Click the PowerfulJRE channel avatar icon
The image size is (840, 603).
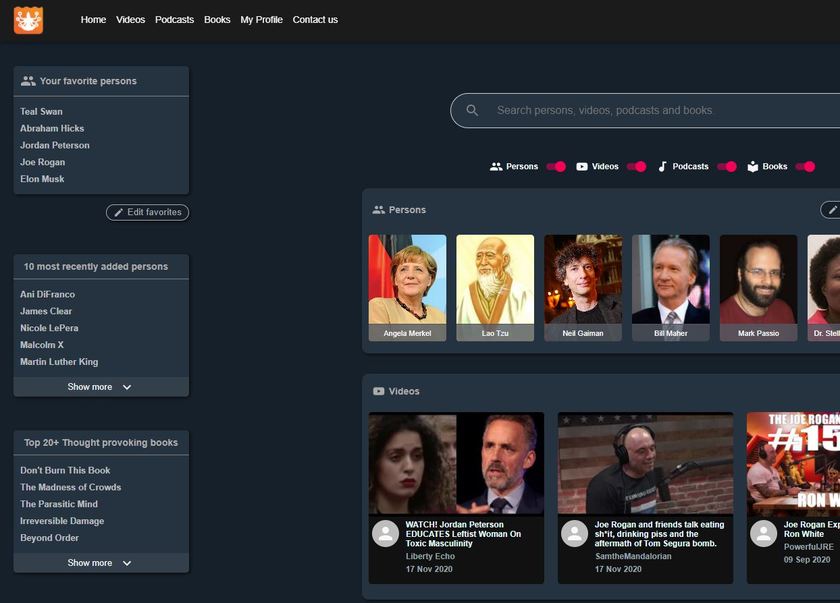point(763,533)
